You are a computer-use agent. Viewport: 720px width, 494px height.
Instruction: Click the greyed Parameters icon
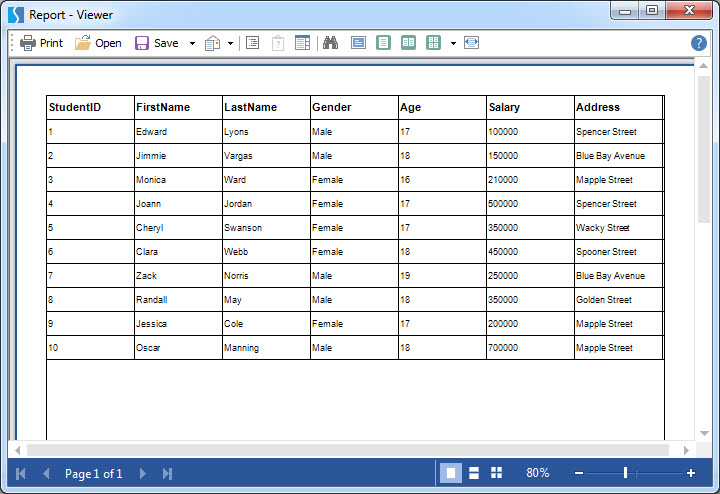pos(278,43)
